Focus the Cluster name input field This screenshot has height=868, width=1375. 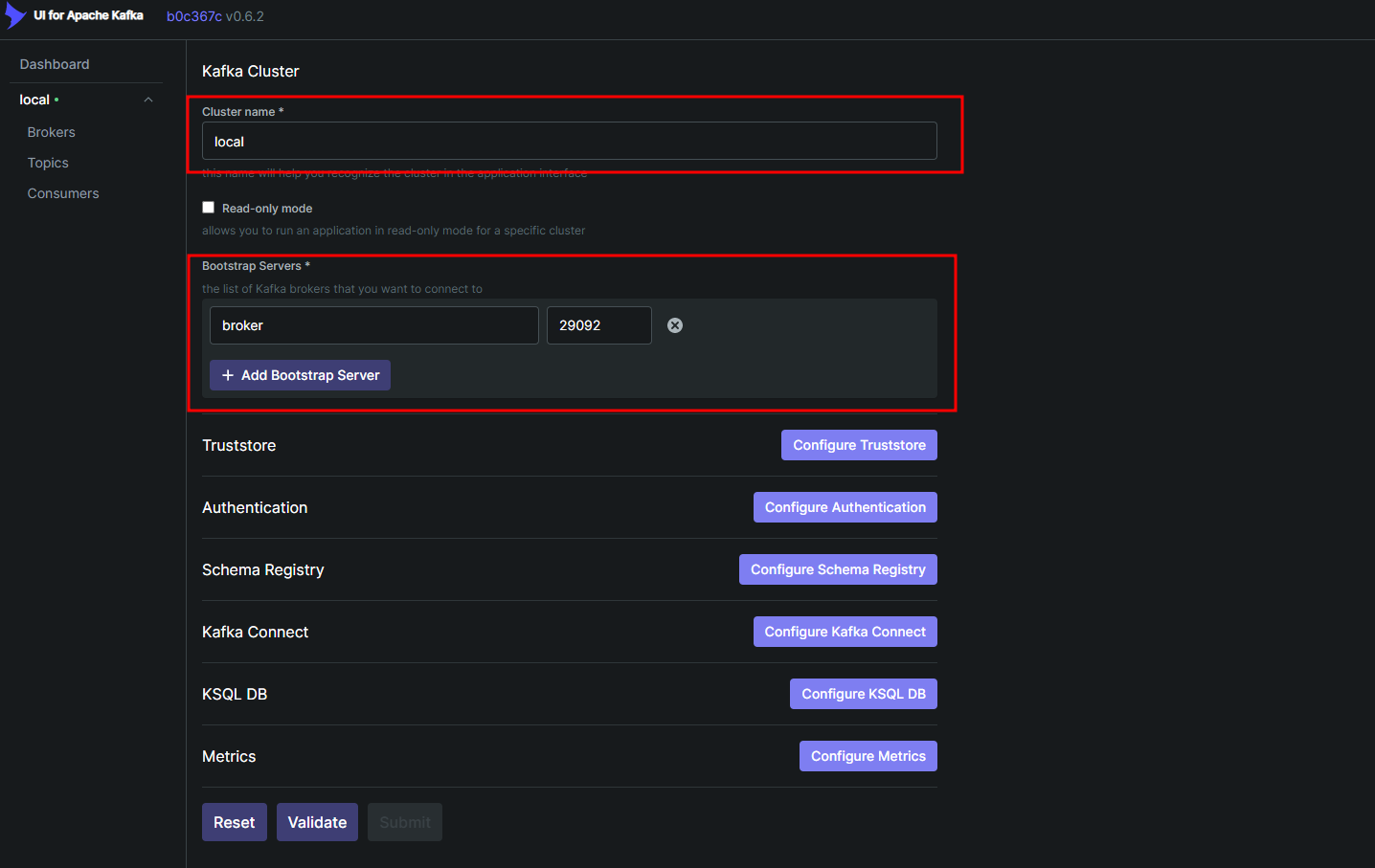pos(570,141)
